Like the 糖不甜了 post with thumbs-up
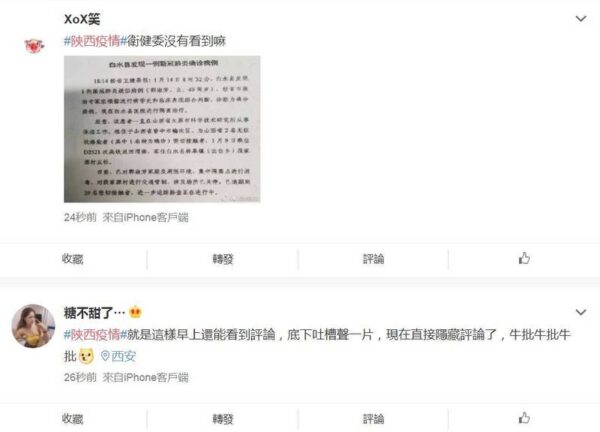This screenshot has height=432, width=600. pos(524,418)
